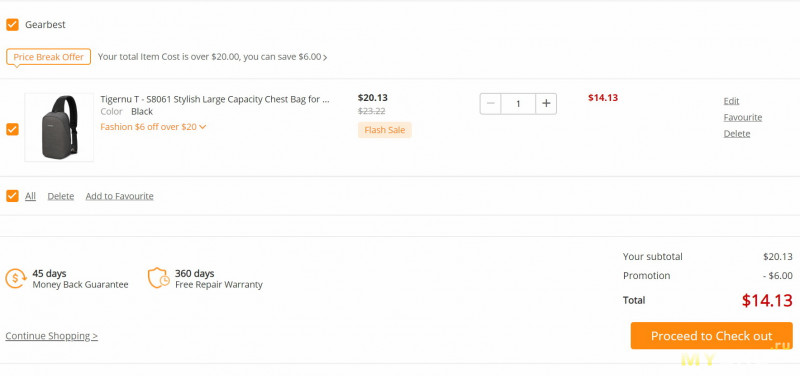Screen dimensions: 800x376
Task: Open price break savings details arrow
Action: click(x=325, y=57)
